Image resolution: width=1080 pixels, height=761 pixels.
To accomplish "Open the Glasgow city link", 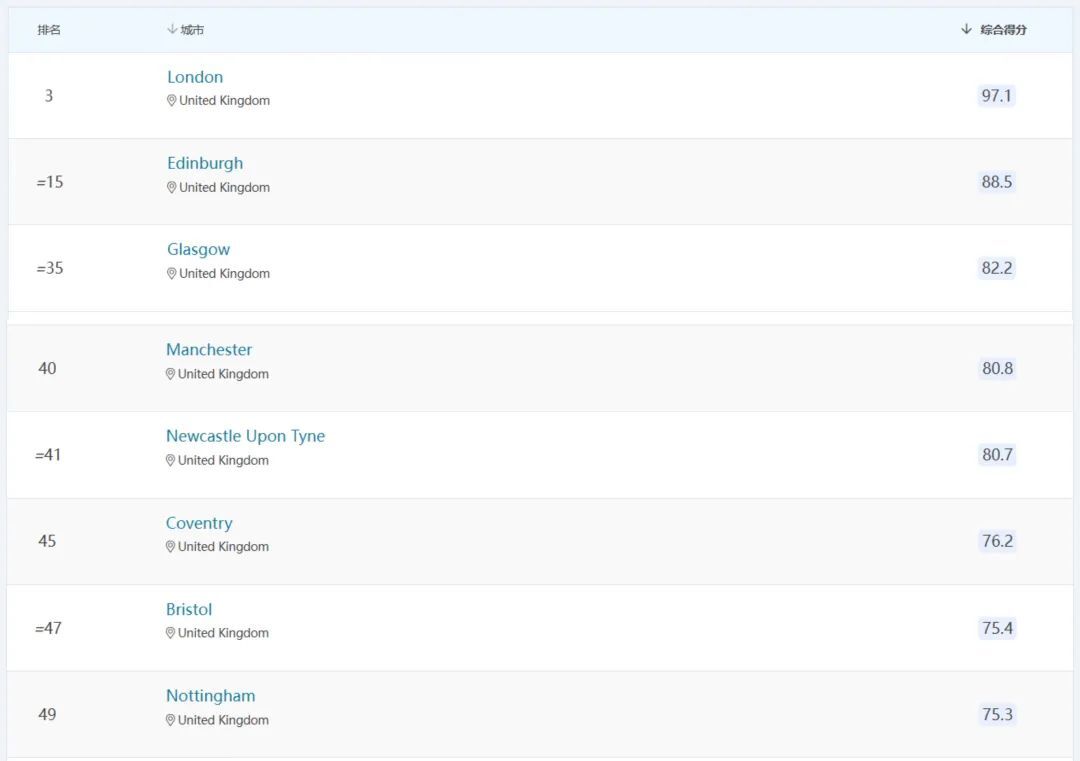I will click(198, 250).
